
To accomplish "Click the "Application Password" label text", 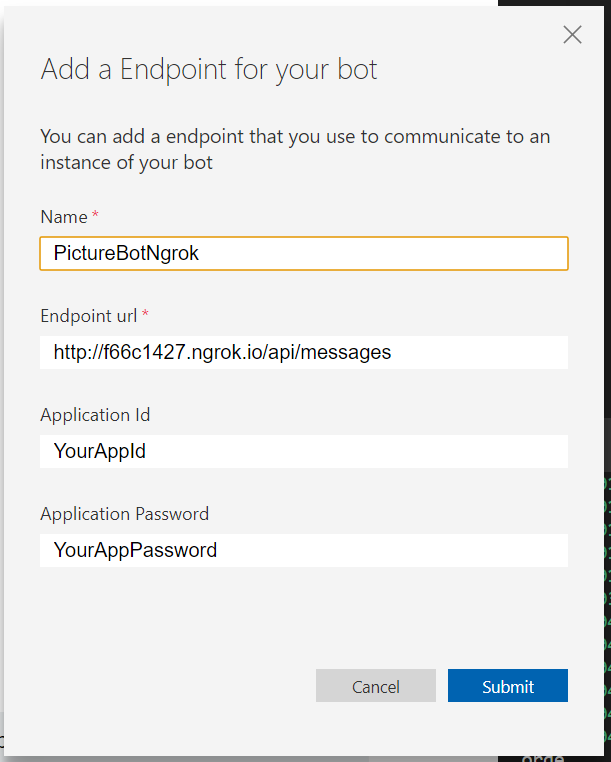I will click(124, 514).
